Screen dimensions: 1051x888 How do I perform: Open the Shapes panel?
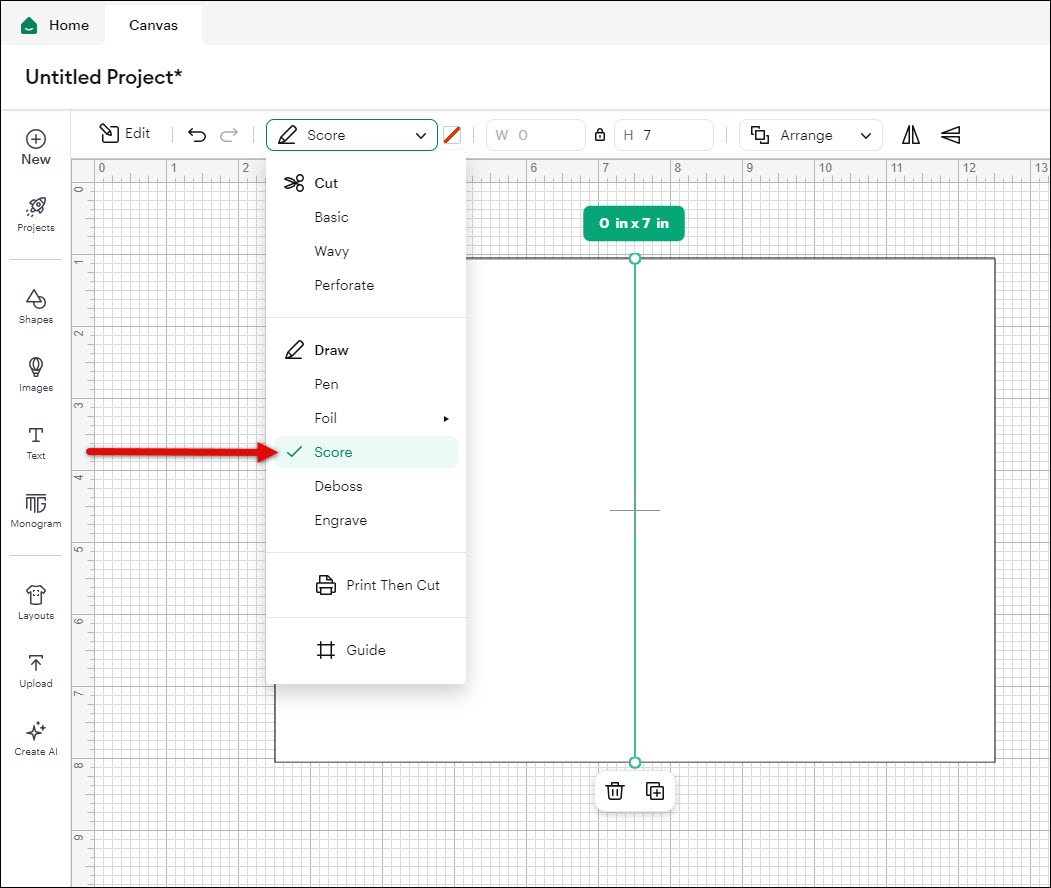click(x=35, y=300)
